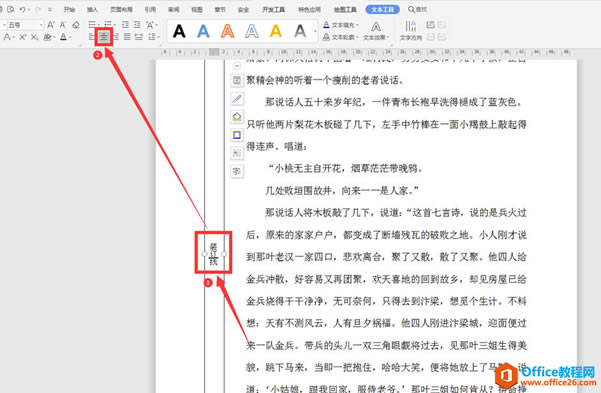Open print preview from quick access toolbar
Viewport: 601px width, 393px height.
(x=10, y=9)
